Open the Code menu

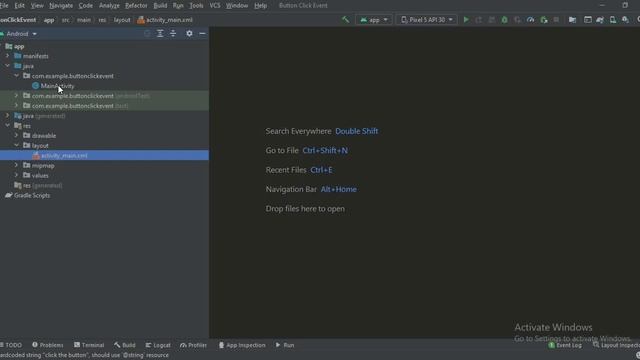click(86, 6)
